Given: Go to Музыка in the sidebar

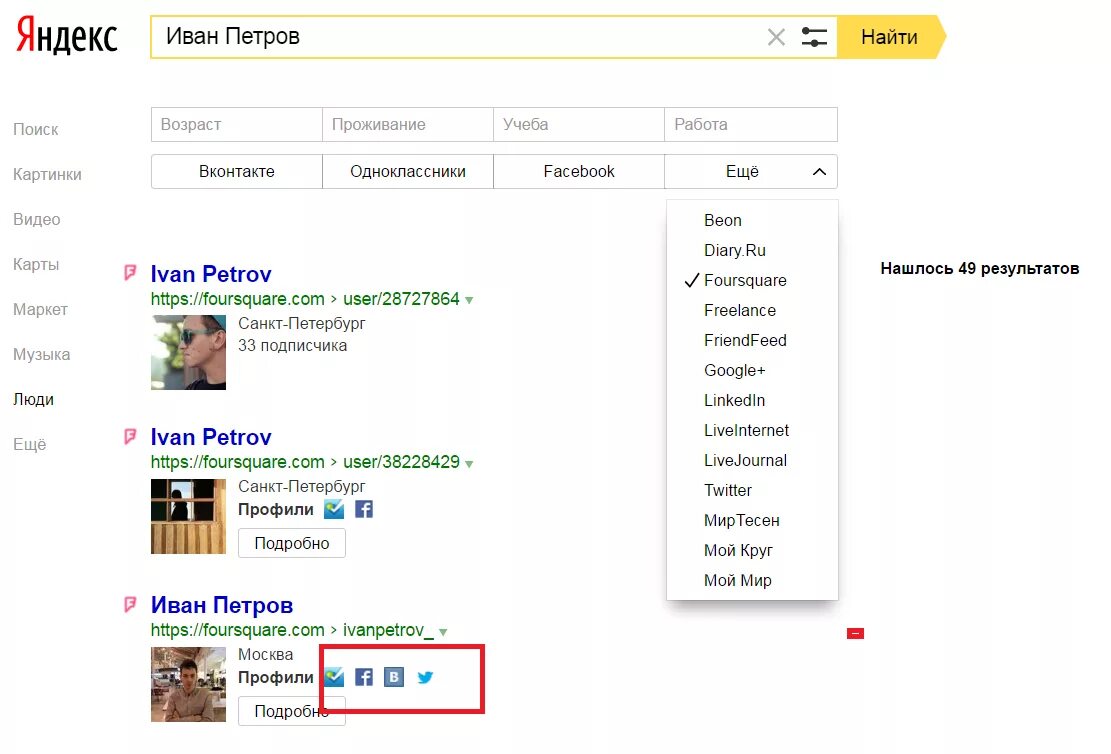Looking at the screenshot, I should click(x=42, y=354).
